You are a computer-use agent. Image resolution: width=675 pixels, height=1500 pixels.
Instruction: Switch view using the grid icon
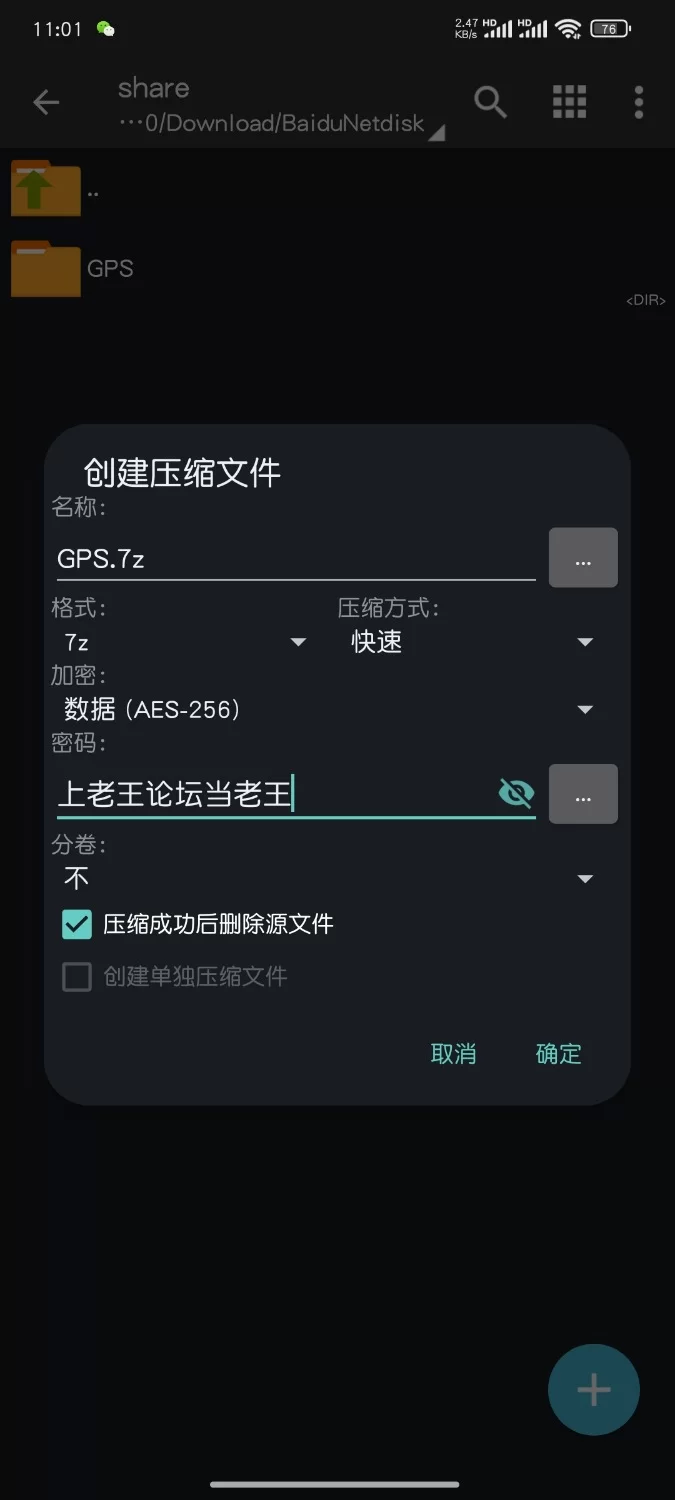coord(569,102)
